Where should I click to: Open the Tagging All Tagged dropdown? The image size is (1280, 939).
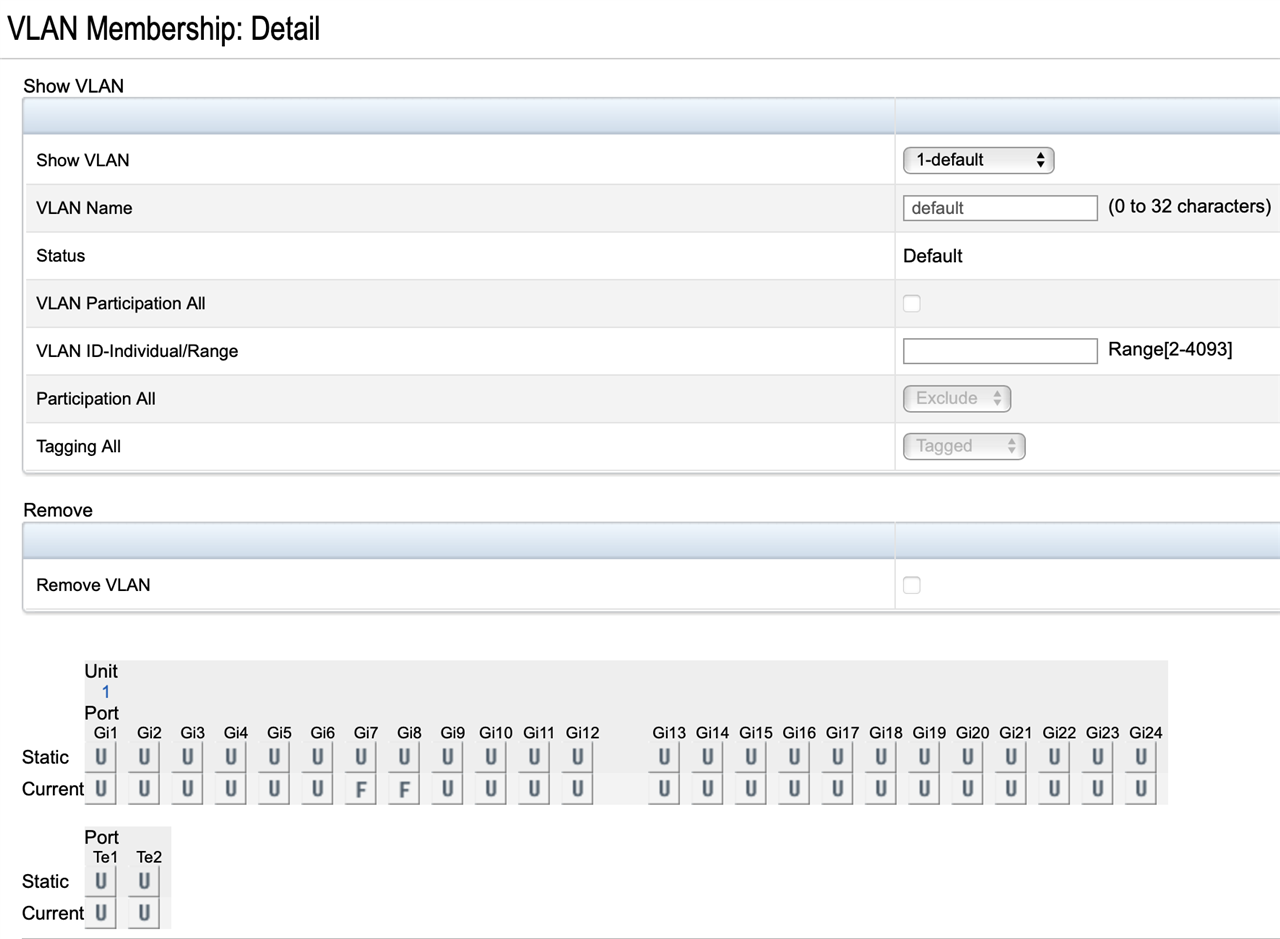pos(964,446)
